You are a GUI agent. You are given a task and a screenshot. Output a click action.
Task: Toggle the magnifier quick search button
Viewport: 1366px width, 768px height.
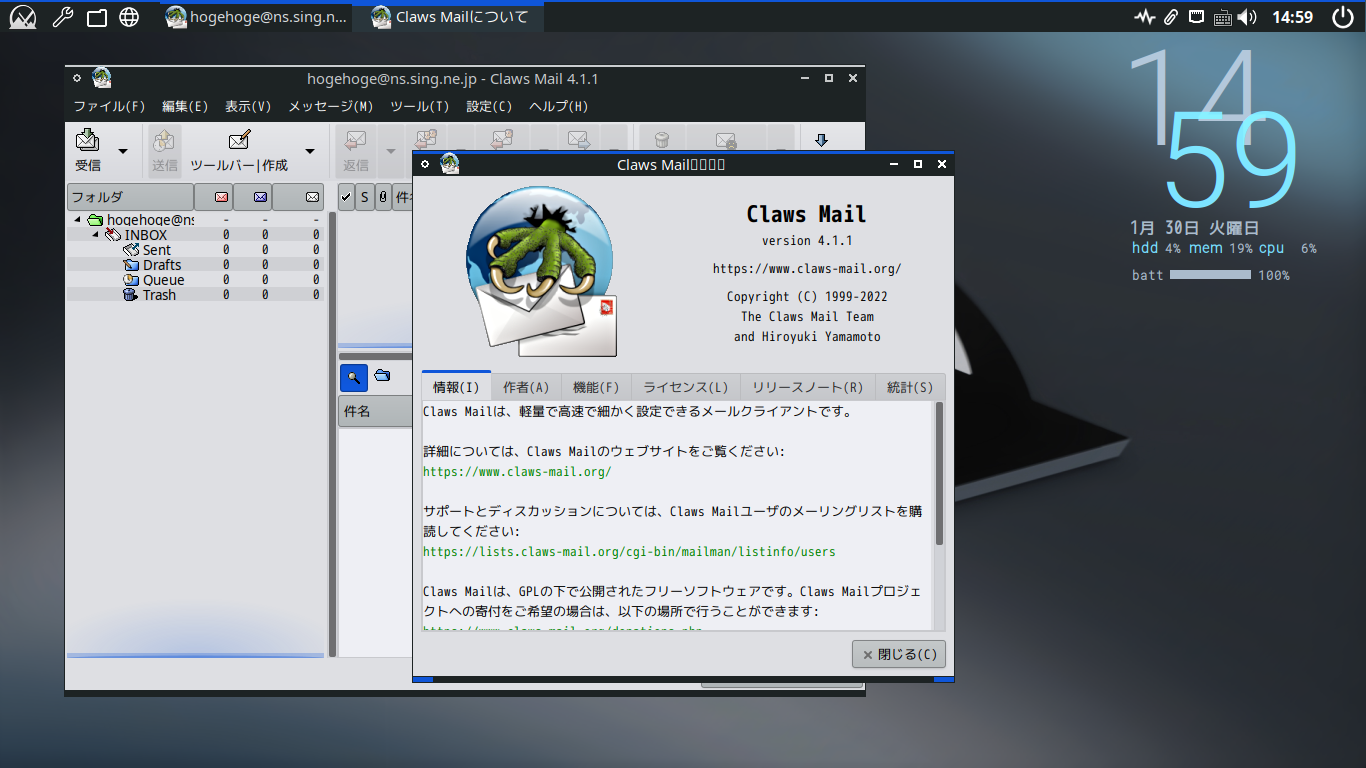click(x=354, y=377)
